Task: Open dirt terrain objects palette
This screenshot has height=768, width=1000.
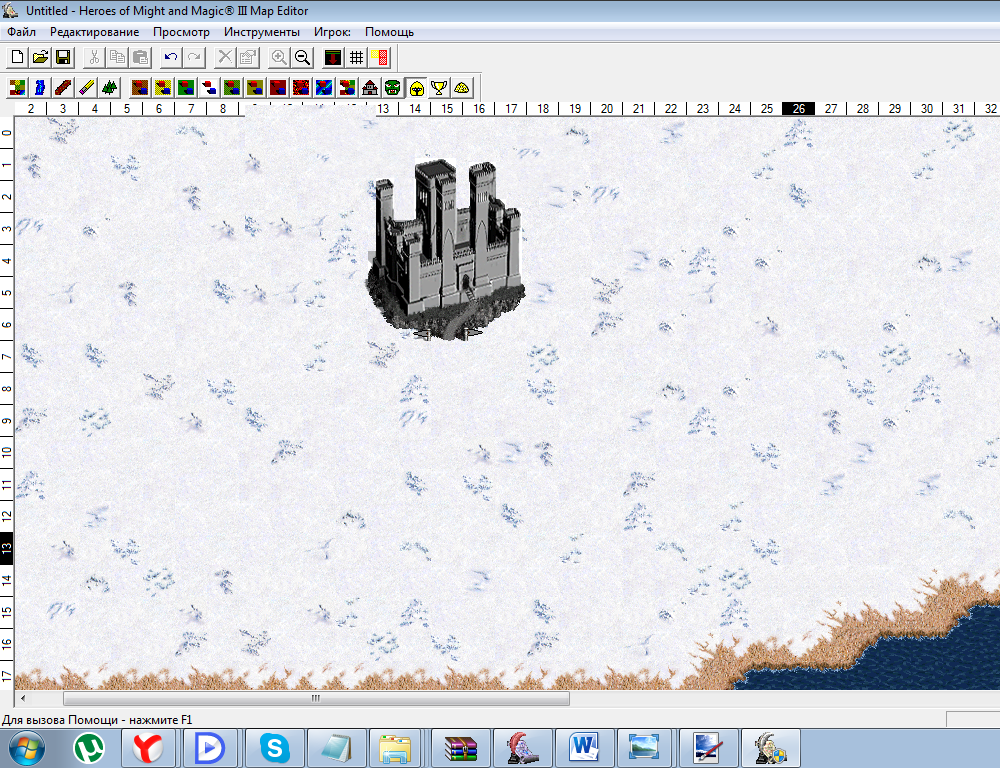Action: [140, 87]
